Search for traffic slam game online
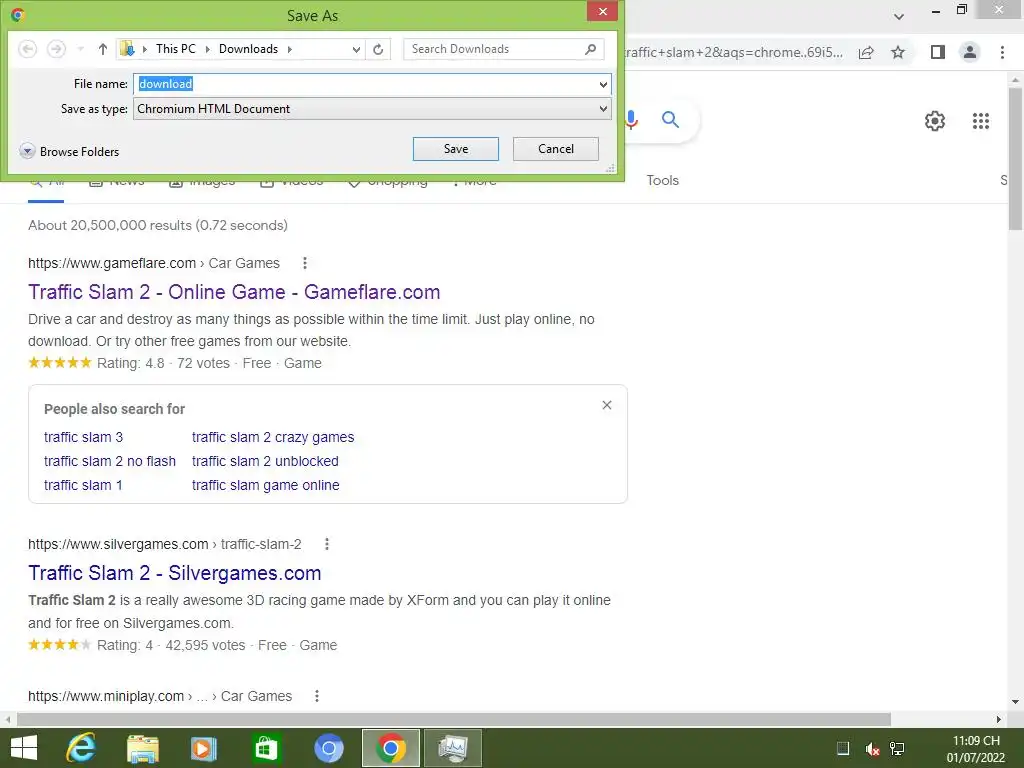 coord(266,485)
